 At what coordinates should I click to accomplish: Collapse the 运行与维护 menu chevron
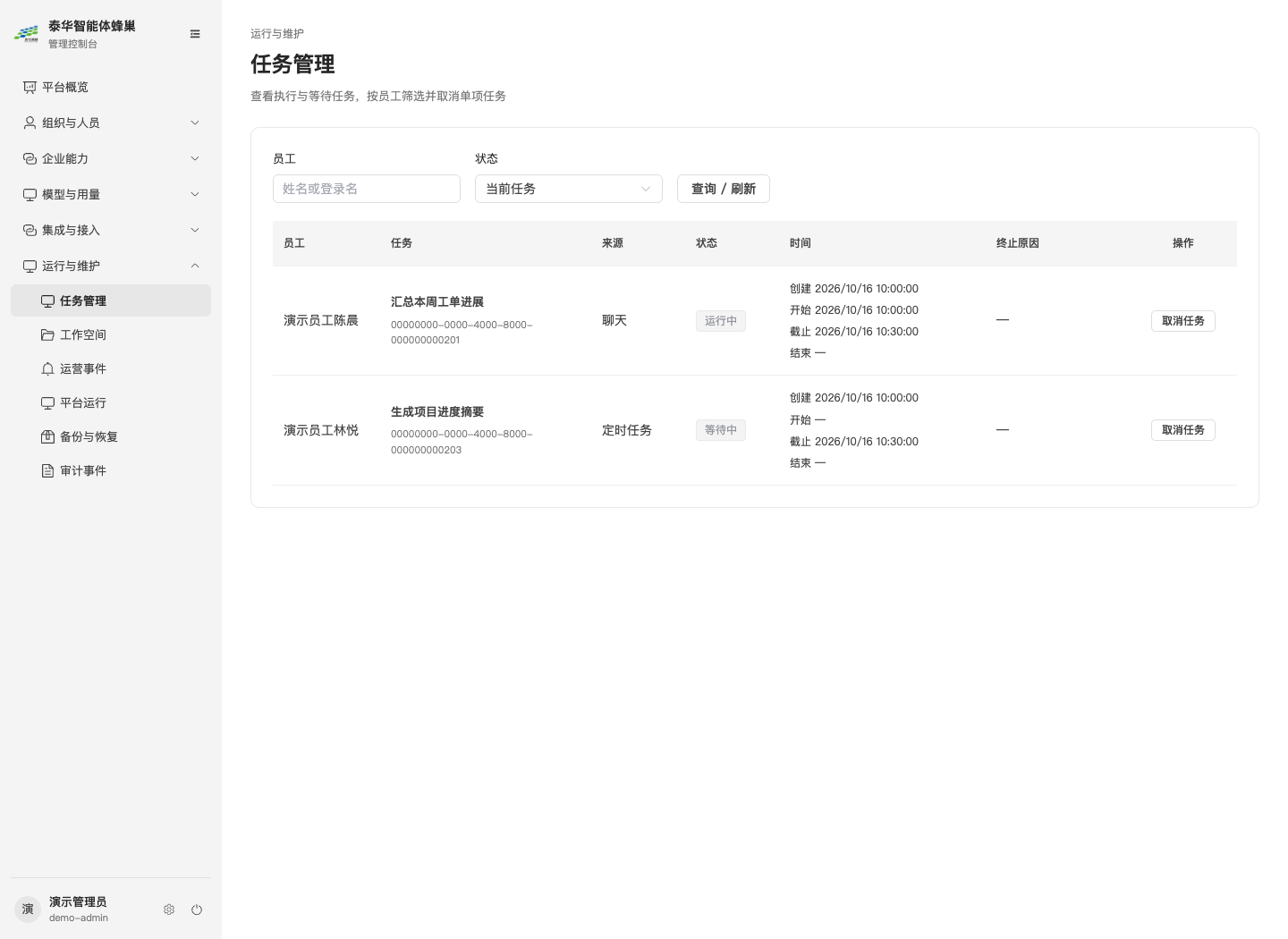tap(195, 266)
